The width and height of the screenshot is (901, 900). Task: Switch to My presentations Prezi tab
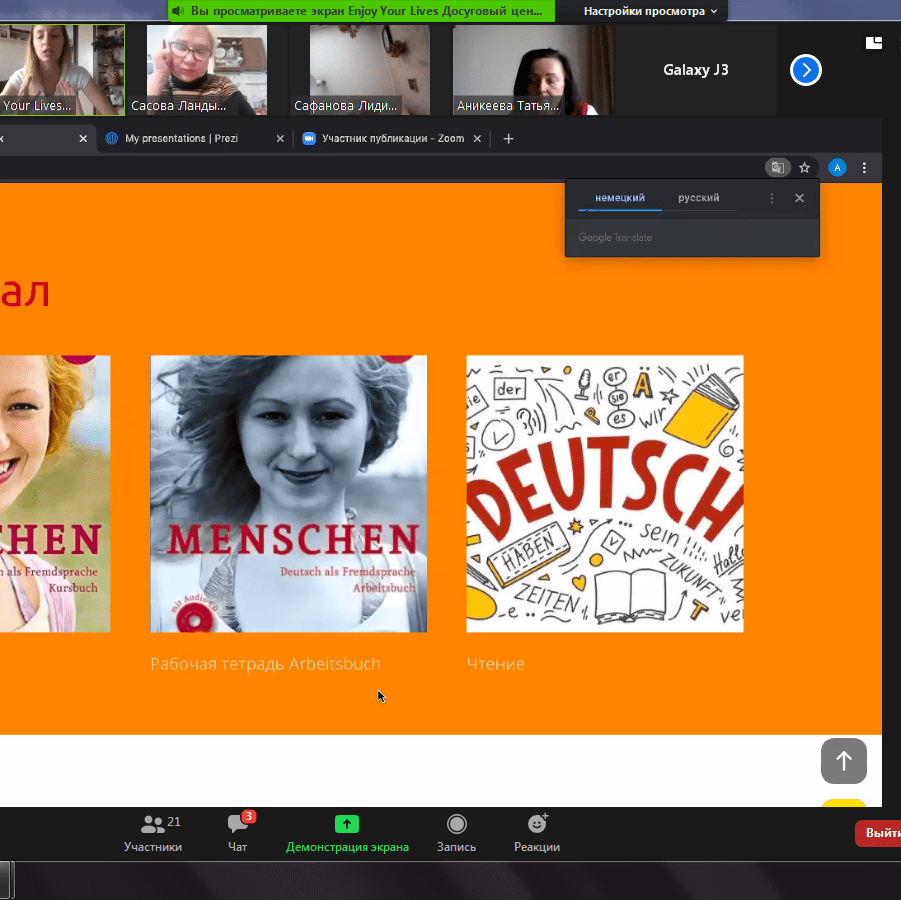(181, 139)
